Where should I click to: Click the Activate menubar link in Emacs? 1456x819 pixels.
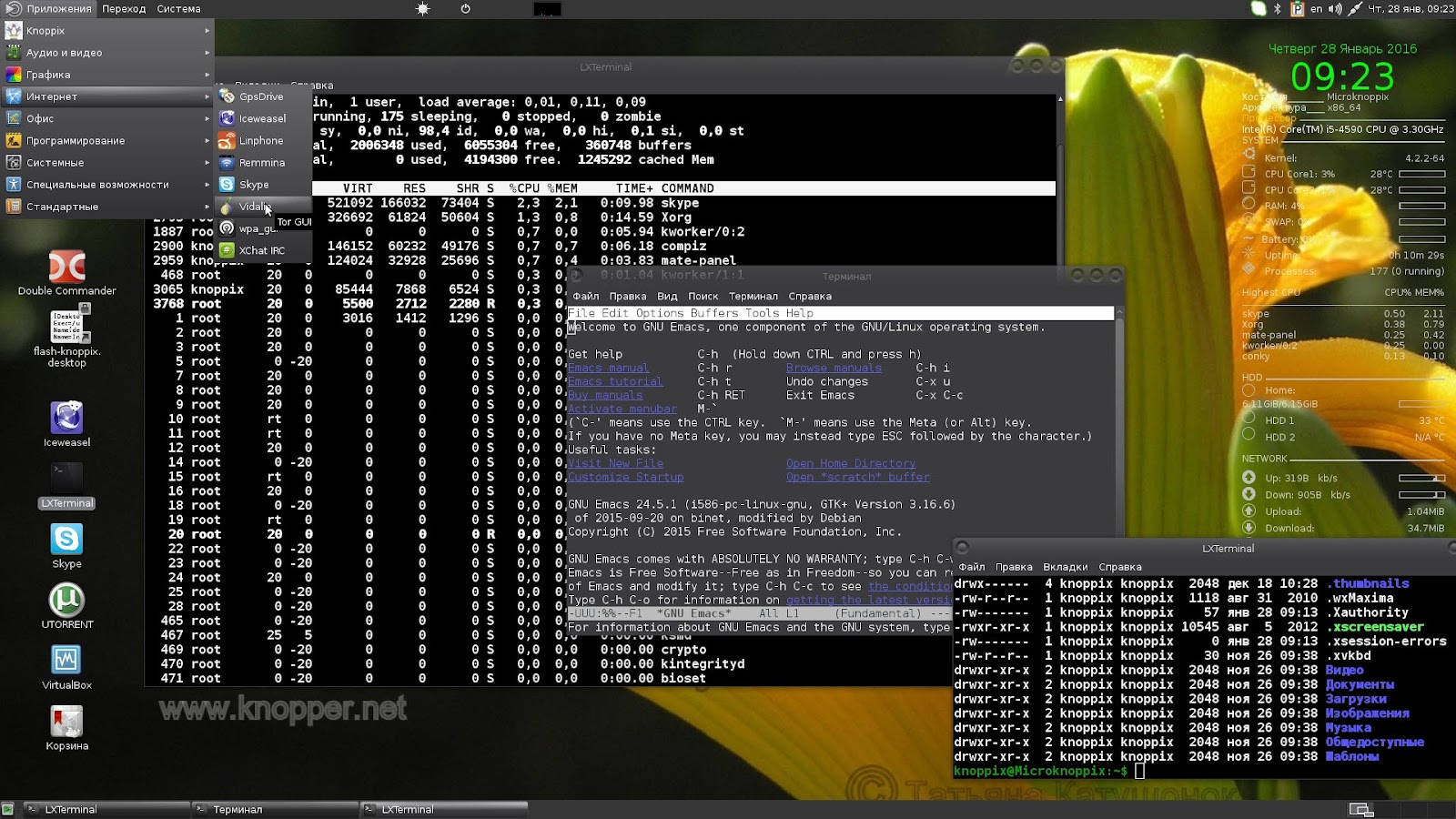coord(622,409)
